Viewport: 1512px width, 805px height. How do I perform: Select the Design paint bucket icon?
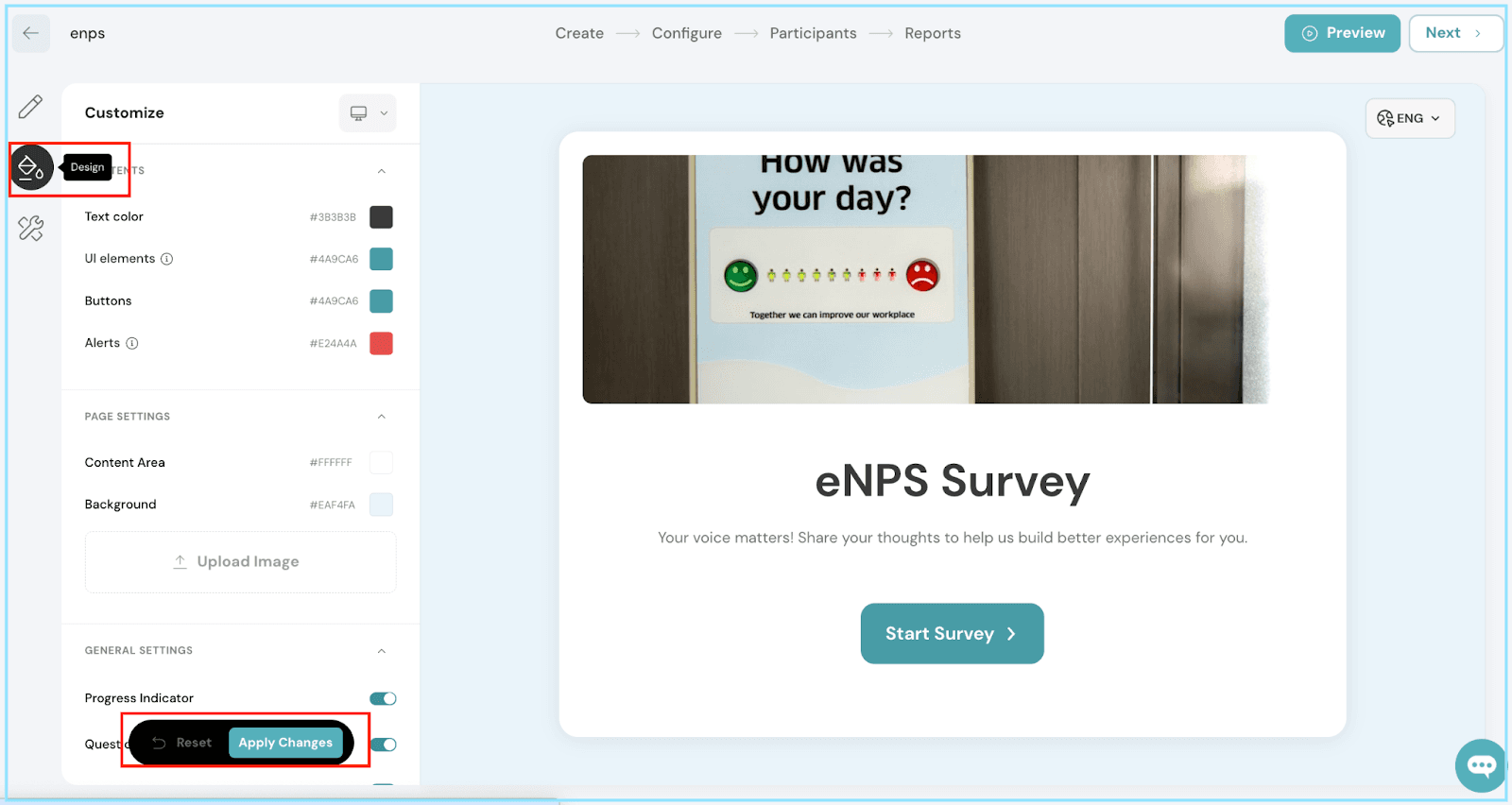click(x=31, y=168)
